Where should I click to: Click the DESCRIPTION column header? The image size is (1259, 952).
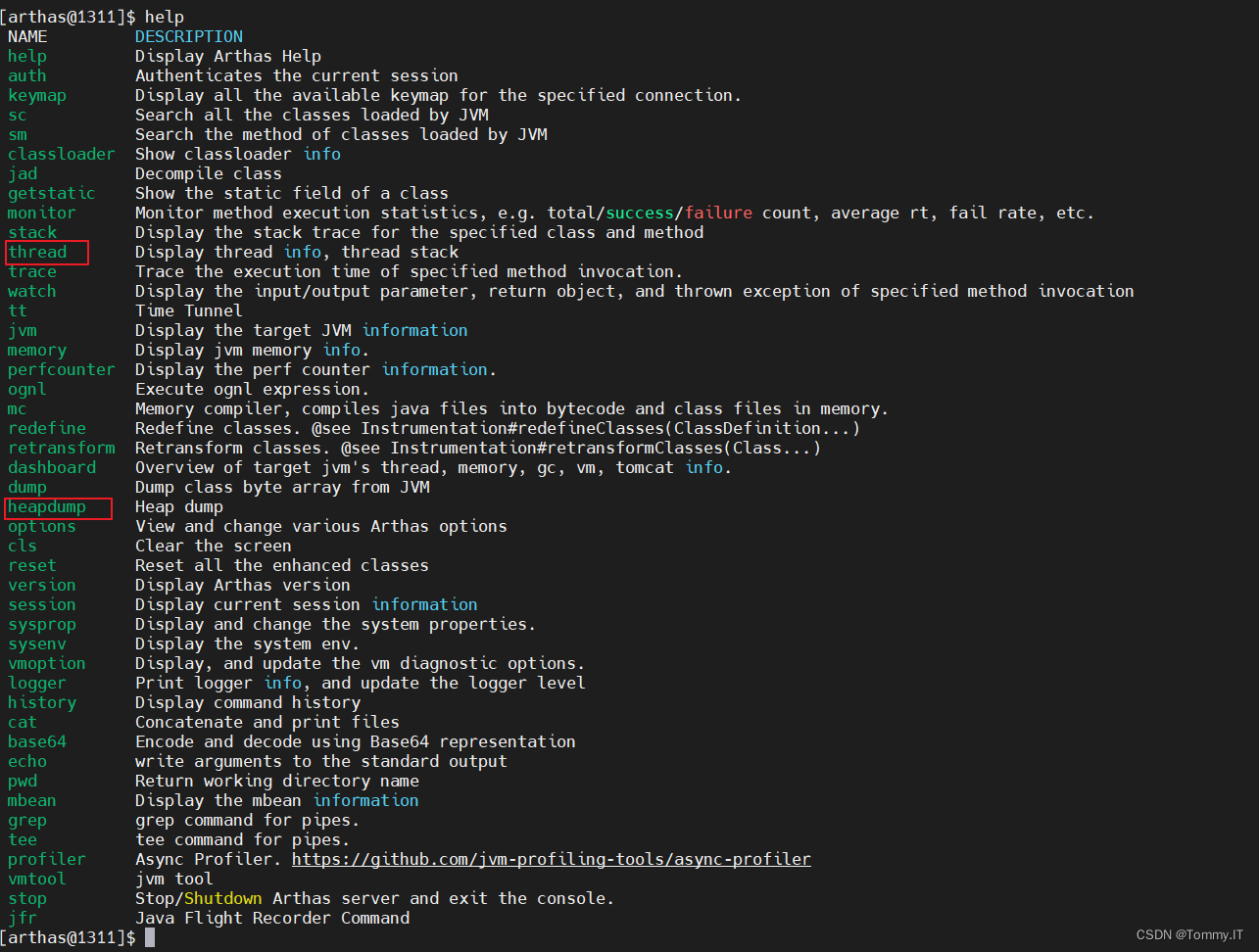click(x=189, y=36)
